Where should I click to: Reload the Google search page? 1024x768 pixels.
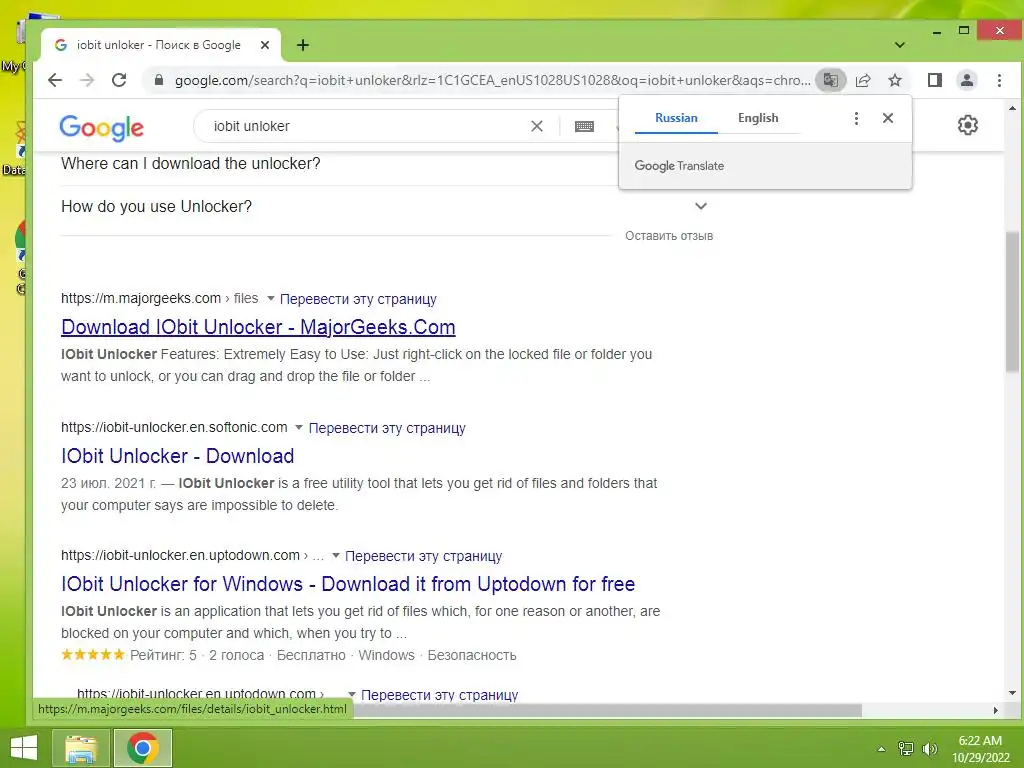point(119,80)
